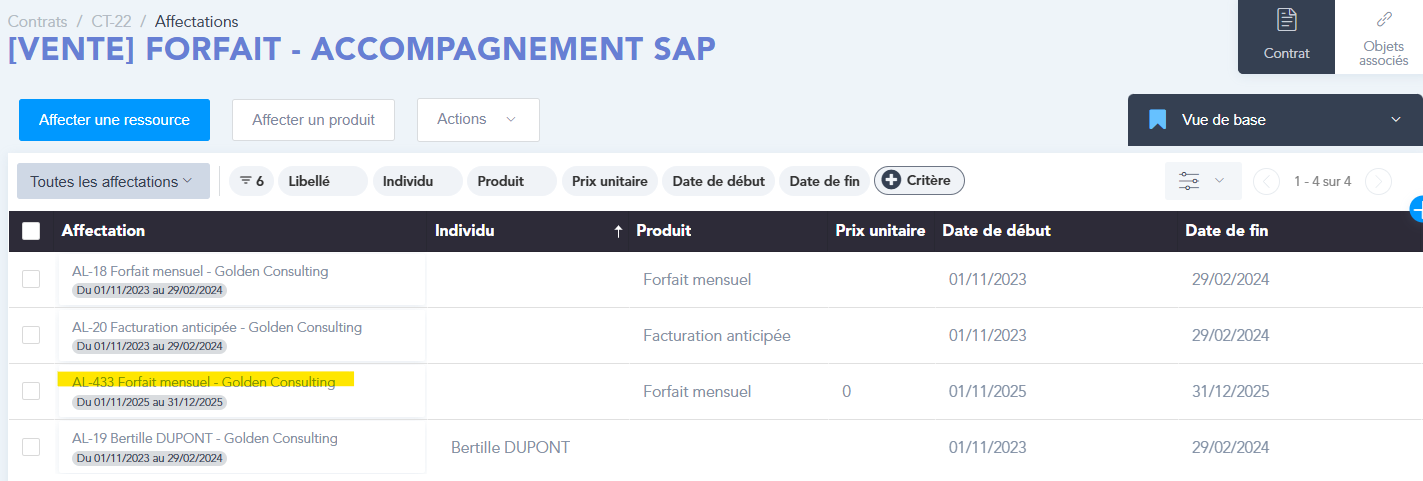The width and height of the screenshot is (1423, 481).
Task: Expand the Vue de base view selector
Action: coord(1396,120)
